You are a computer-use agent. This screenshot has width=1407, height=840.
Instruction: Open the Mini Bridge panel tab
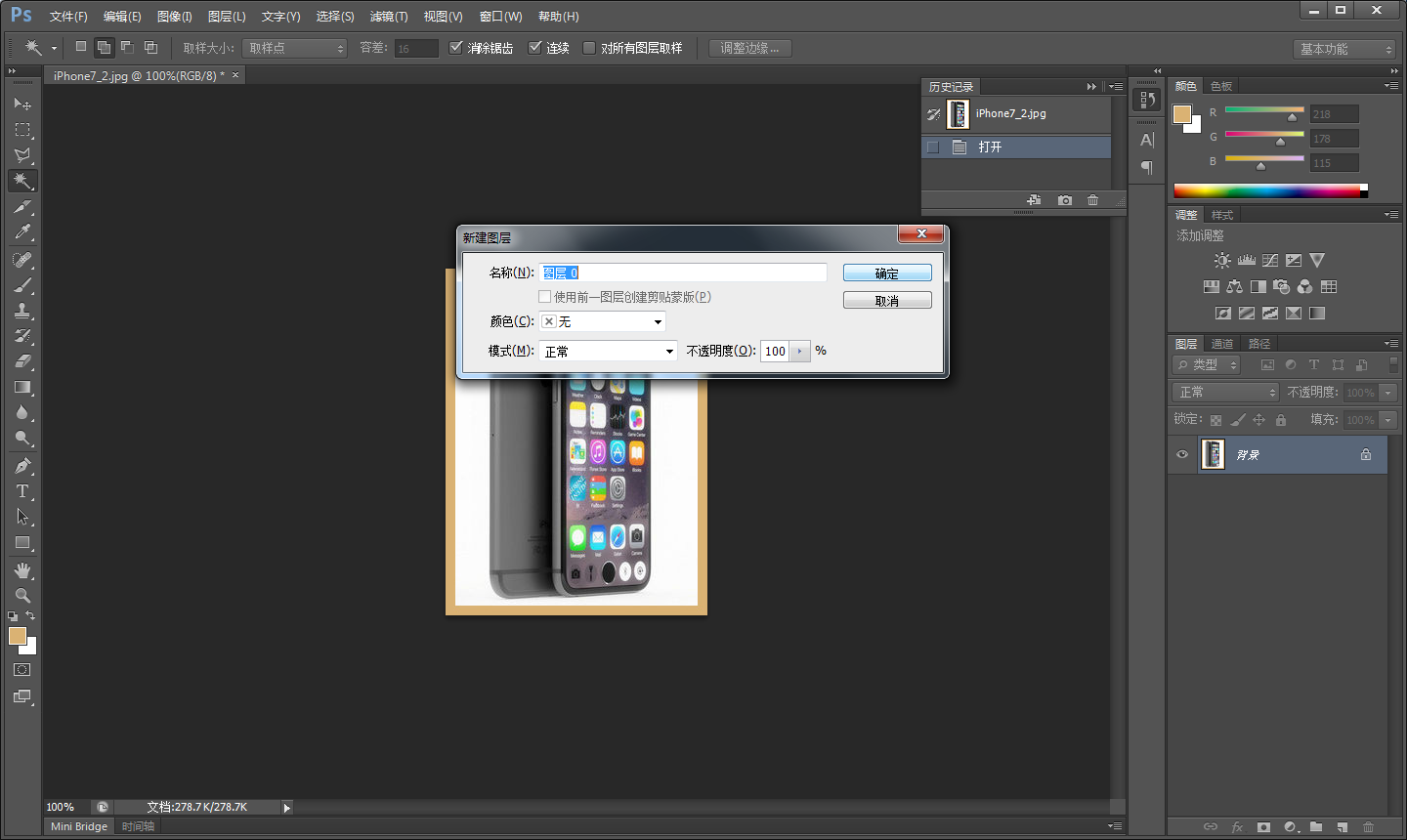coord(79,826)
